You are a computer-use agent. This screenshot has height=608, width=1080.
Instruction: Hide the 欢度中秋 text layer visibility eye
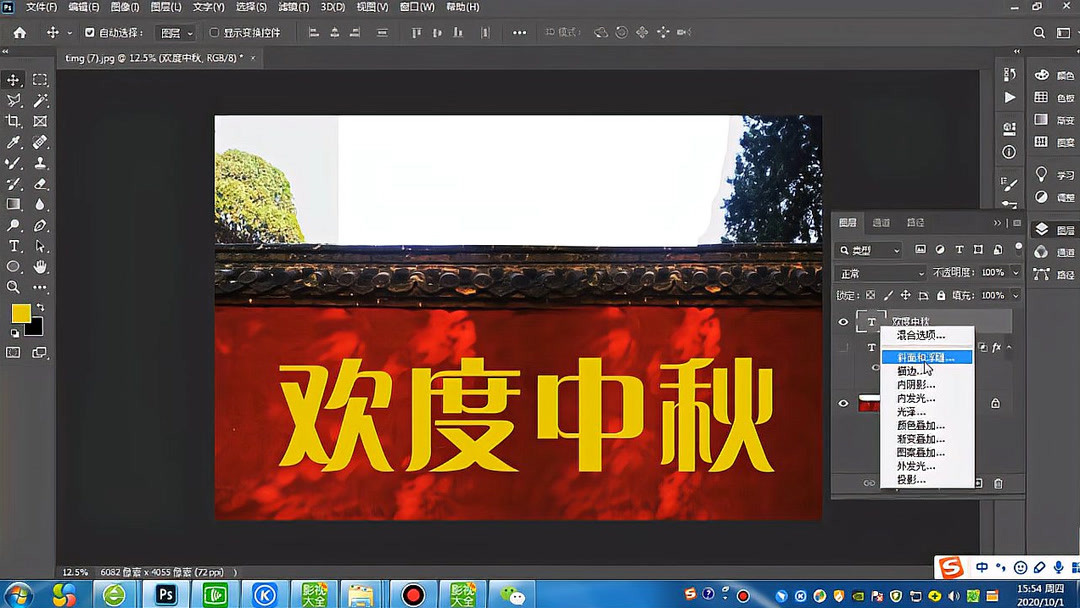pos(845,320)
